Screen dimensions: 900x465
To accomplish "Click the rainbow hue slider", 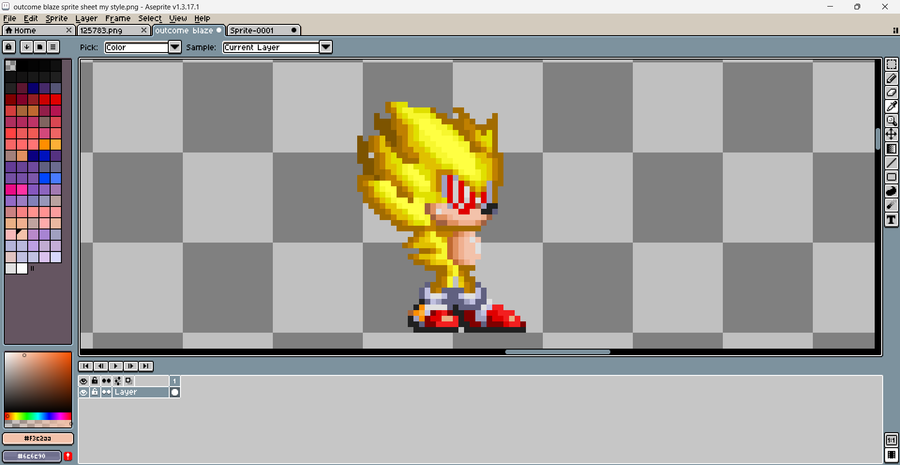I will click(38, 416).
